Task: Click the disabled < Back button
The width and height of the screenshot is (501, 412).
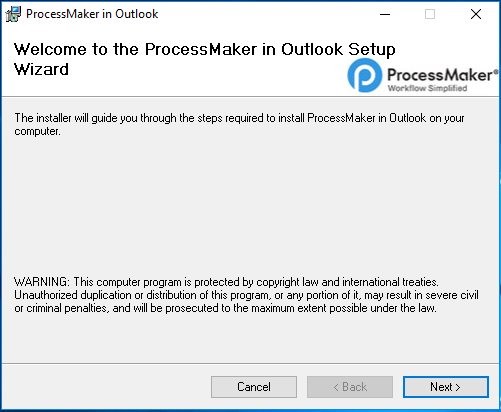Action: (x=350, y=387)
